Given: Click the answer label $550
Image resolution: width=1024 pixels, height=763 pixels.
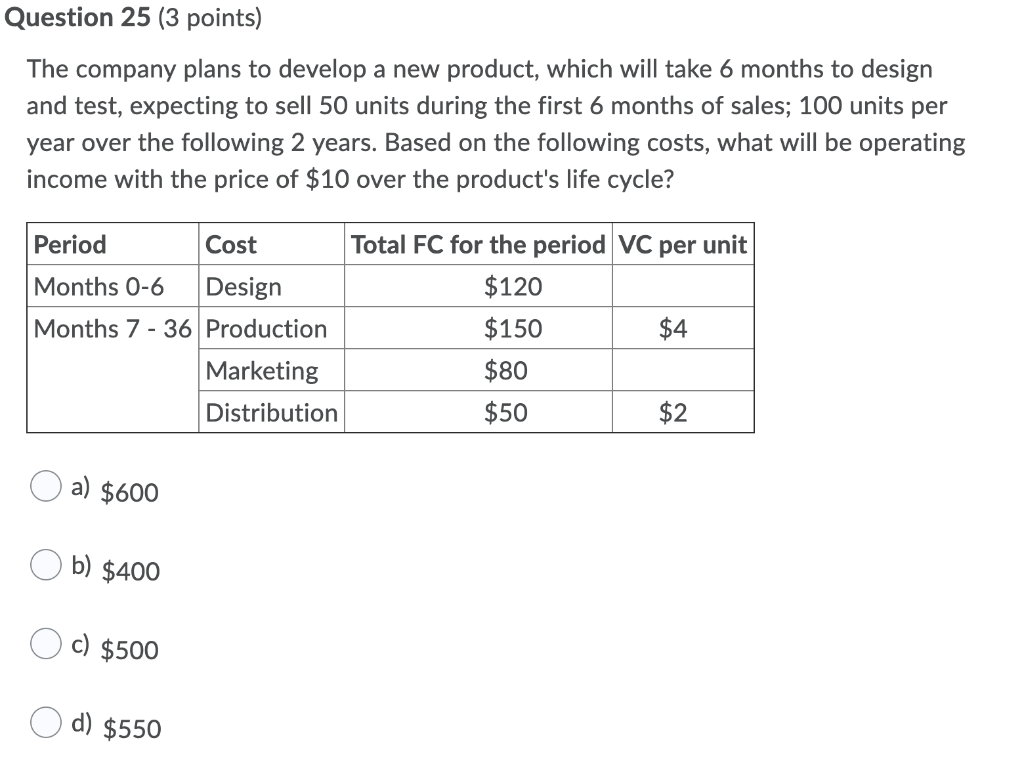Looking at the screenshot, I should (x=131, y=729).
